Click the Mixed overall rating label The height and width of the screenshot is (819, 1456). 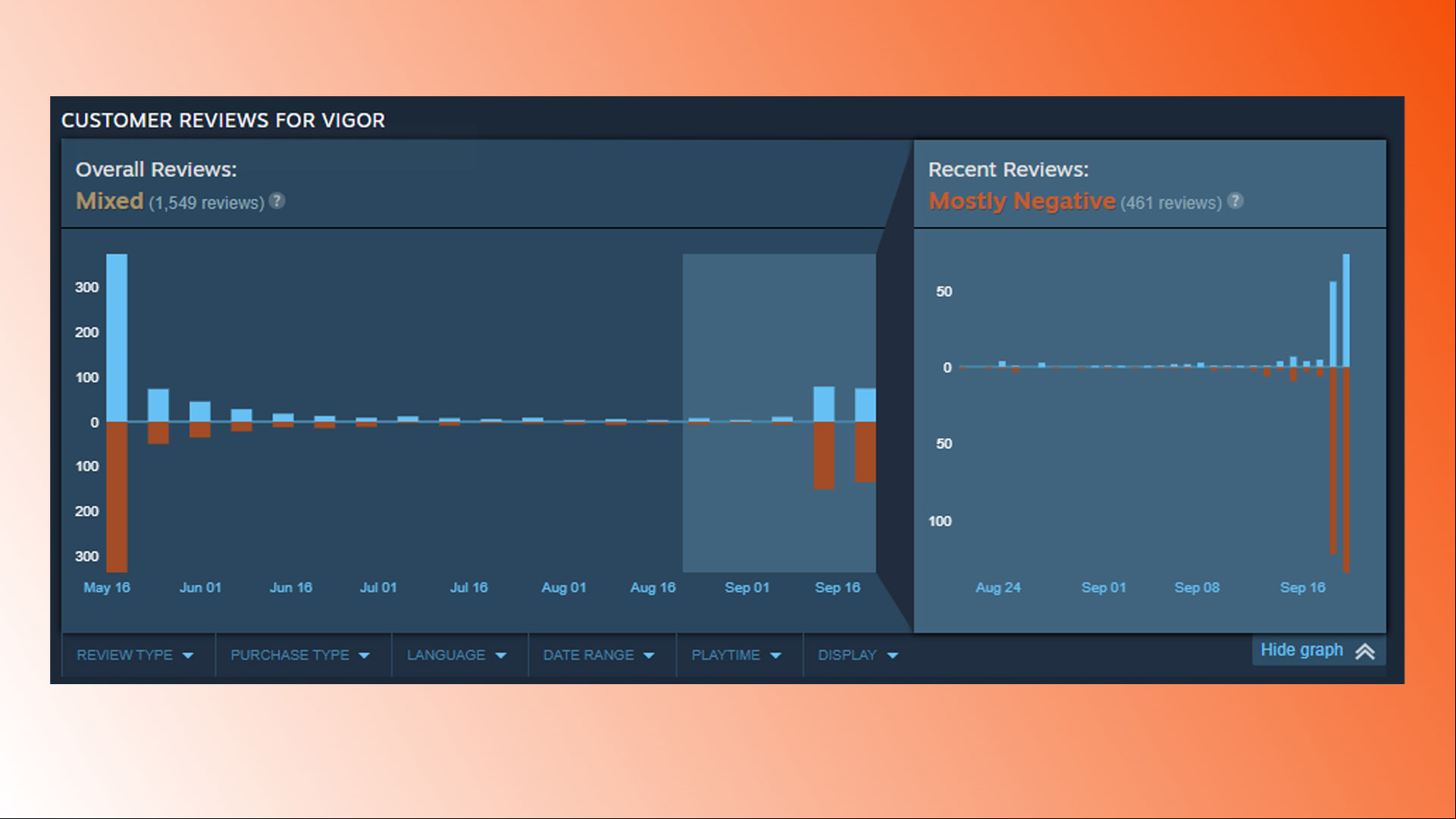[x=110, y=201]
